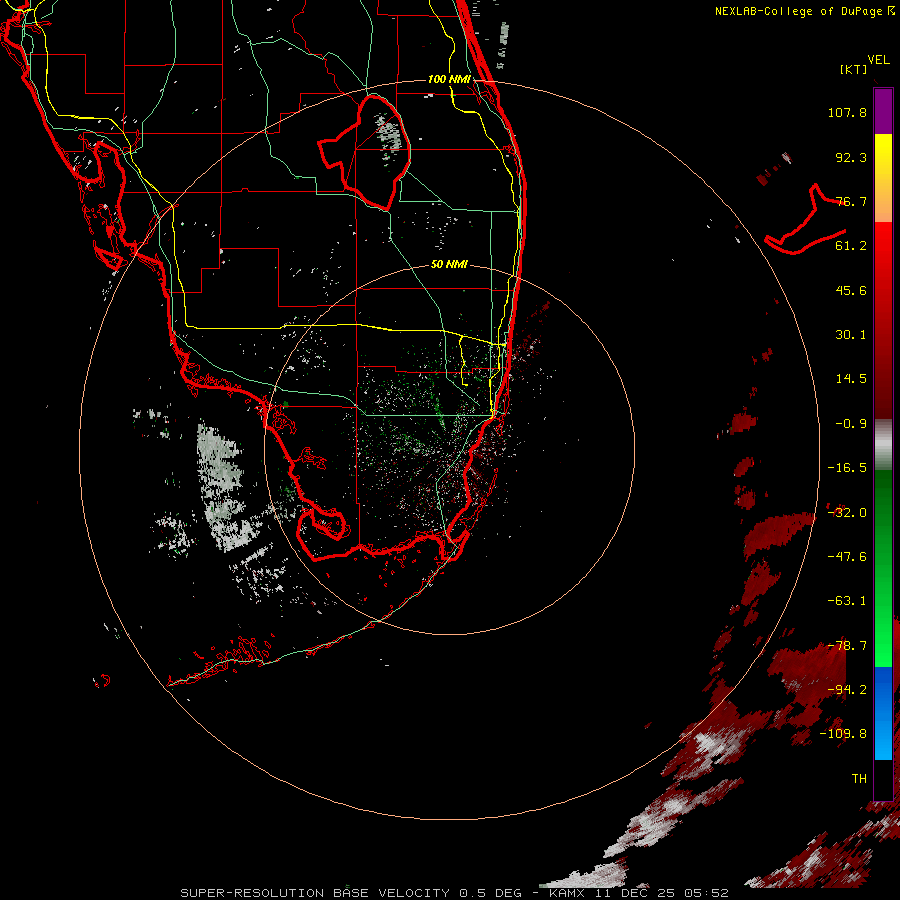Click the -78.7 value on velocity scale
The height and width of the screenshot is (900, 900).
pyautogui.click(x=847, y=645)
